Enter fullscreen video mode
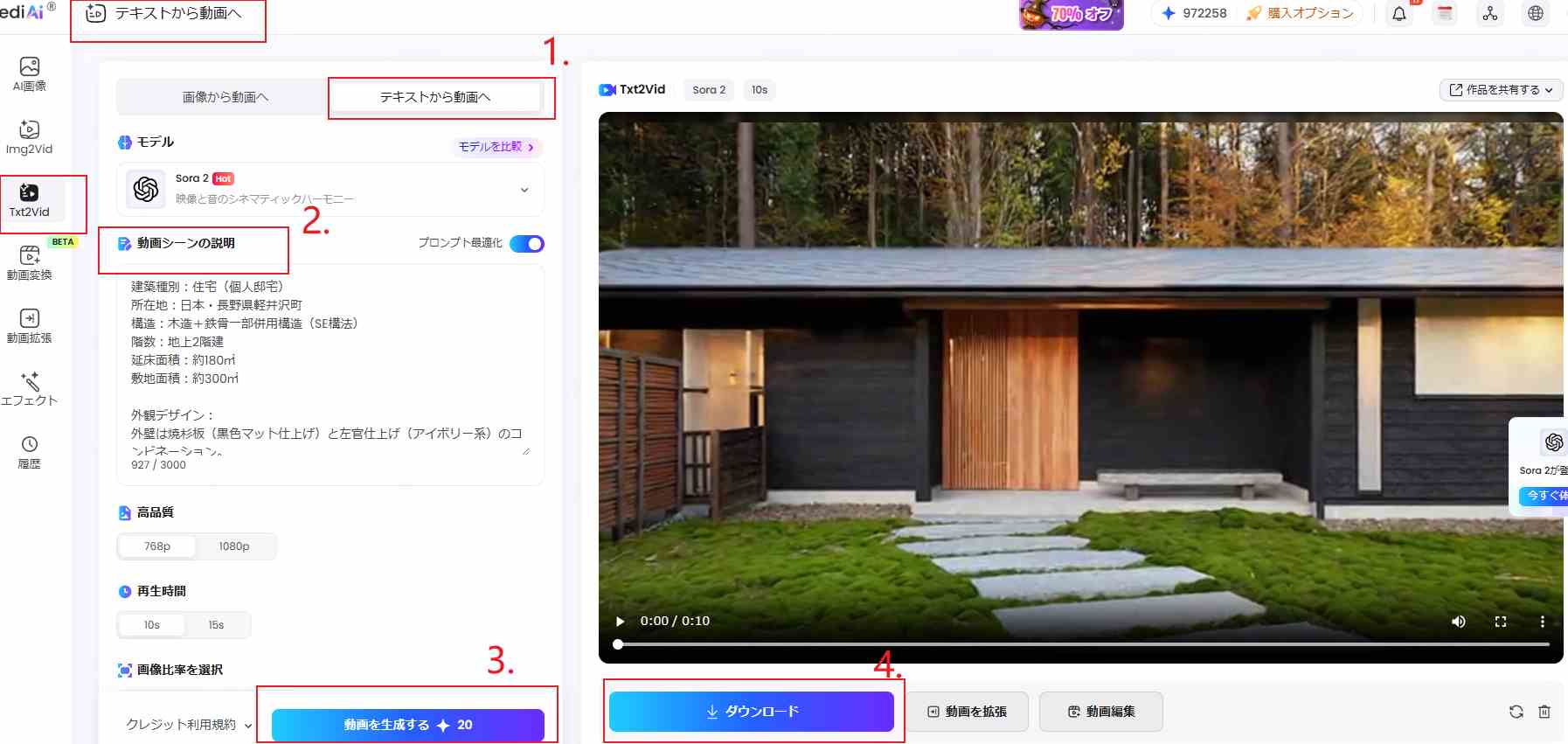This screenshot has height=744, width=1568. (x=1501, y=622)
